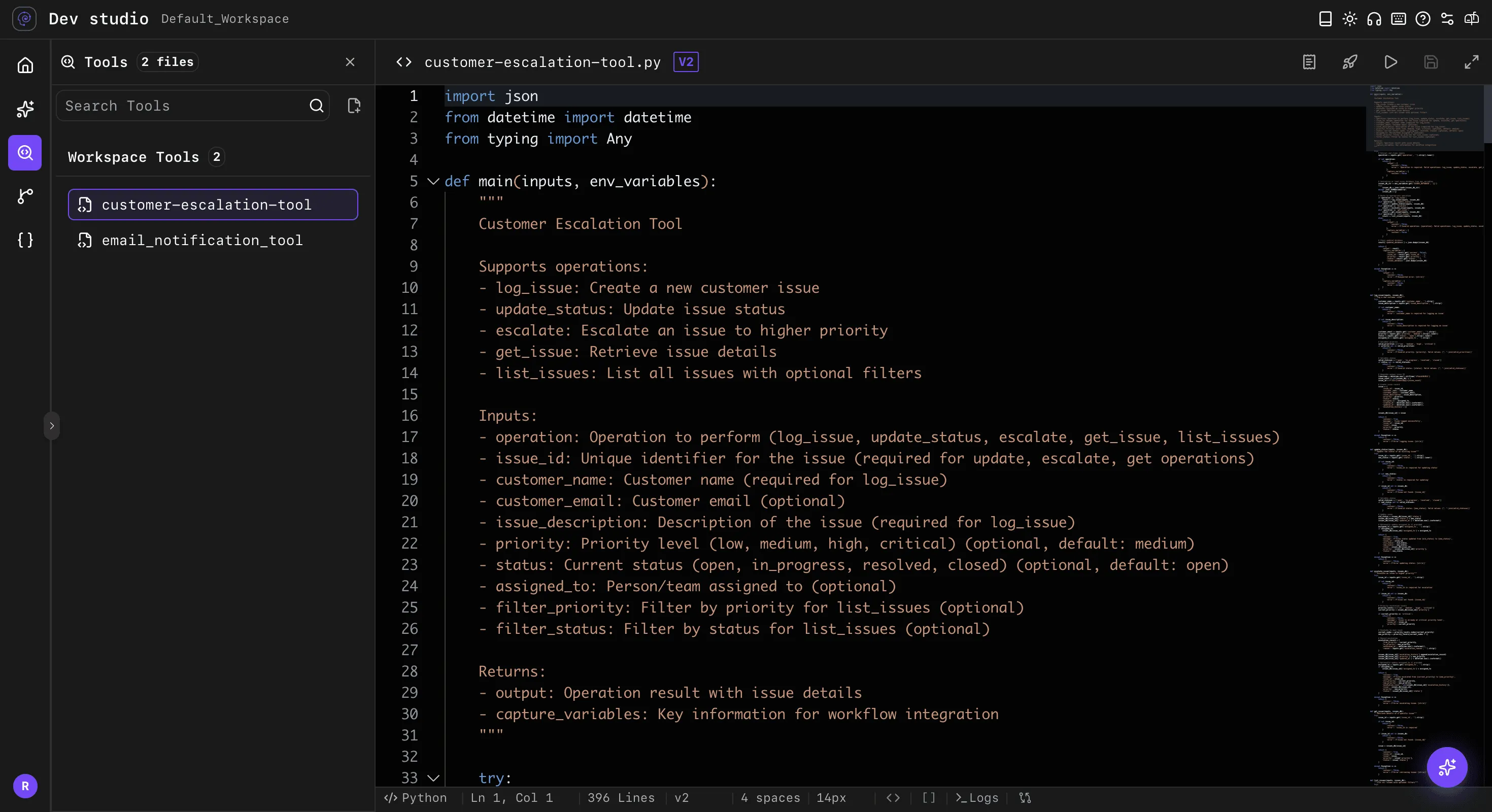Go to Home in the sidebar
Image resolution: width=1492 pixels, height=812 pixels.
pos(25,65)
